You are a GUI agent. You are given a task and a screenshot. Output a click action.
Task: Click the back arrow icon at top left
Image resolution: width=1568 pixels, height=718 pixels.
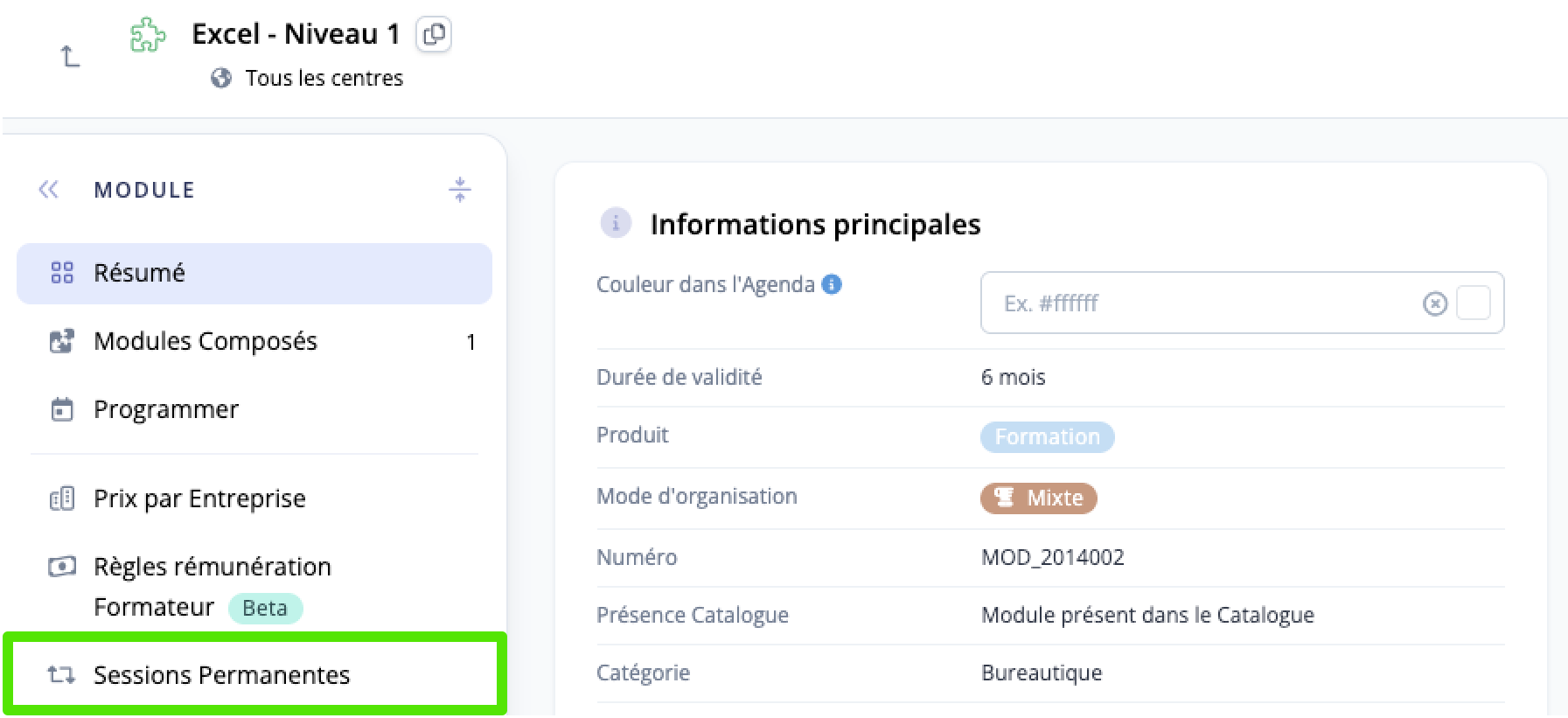tap(70, 57)
